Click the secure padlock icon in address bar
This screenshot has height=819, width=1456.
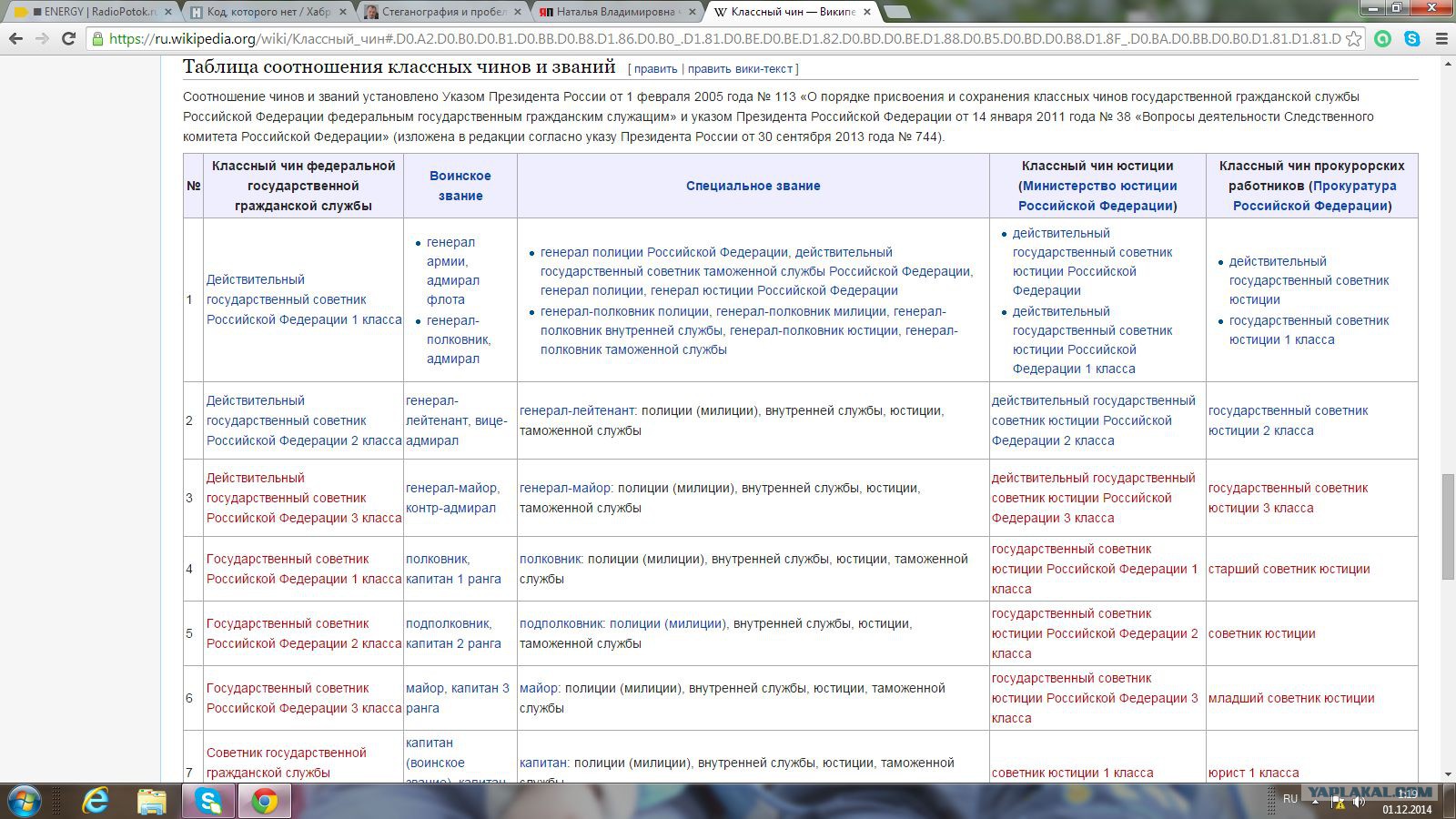pyautogui.click(x=97, y=39)
